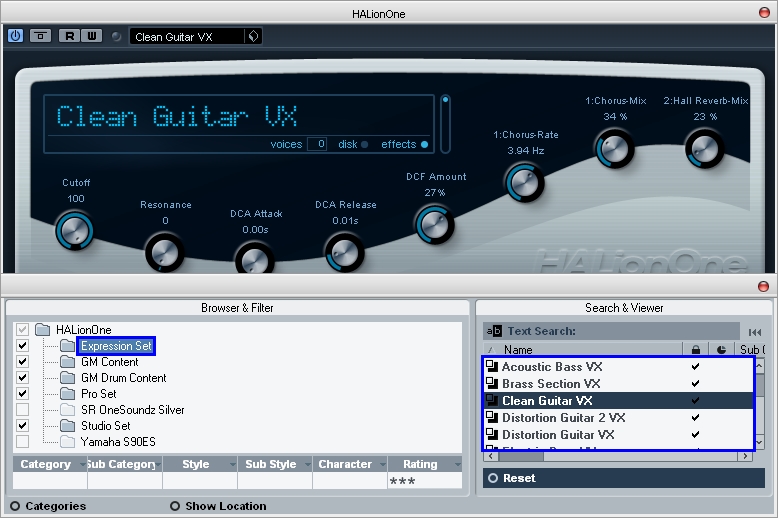Click the pie chart column header icon

pos(721,350)
